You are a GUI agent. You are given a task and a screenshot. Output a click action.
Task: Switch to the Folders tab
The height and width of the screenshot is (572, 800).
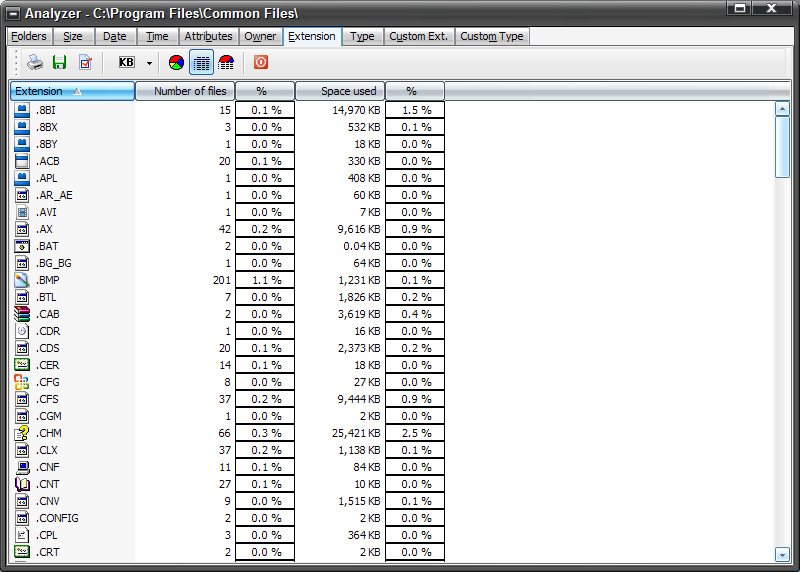pyautogui.click(x=29, y=36)
